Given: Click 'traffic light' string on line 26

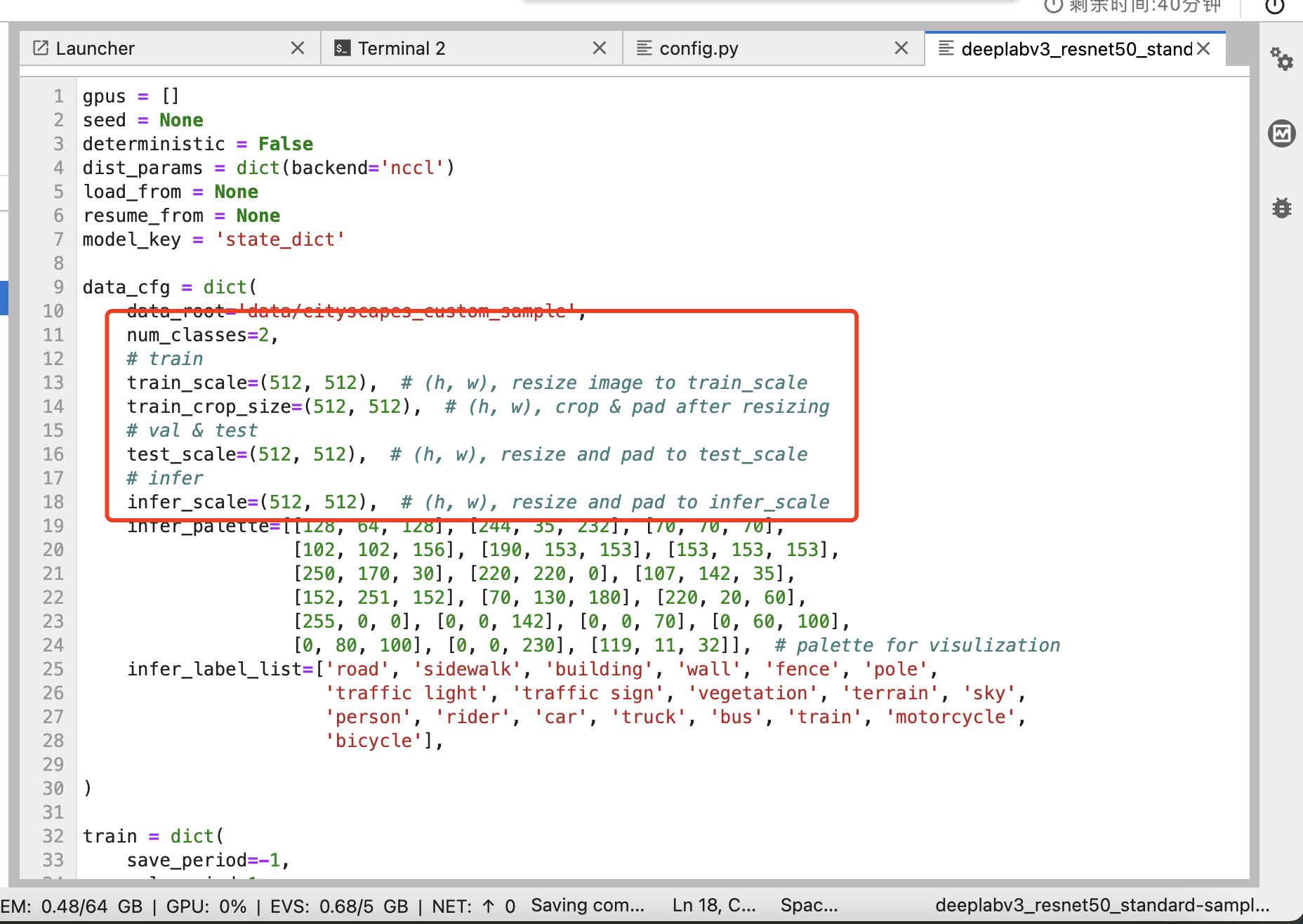Looking at the screenshot, I should [x=406, y=693].
